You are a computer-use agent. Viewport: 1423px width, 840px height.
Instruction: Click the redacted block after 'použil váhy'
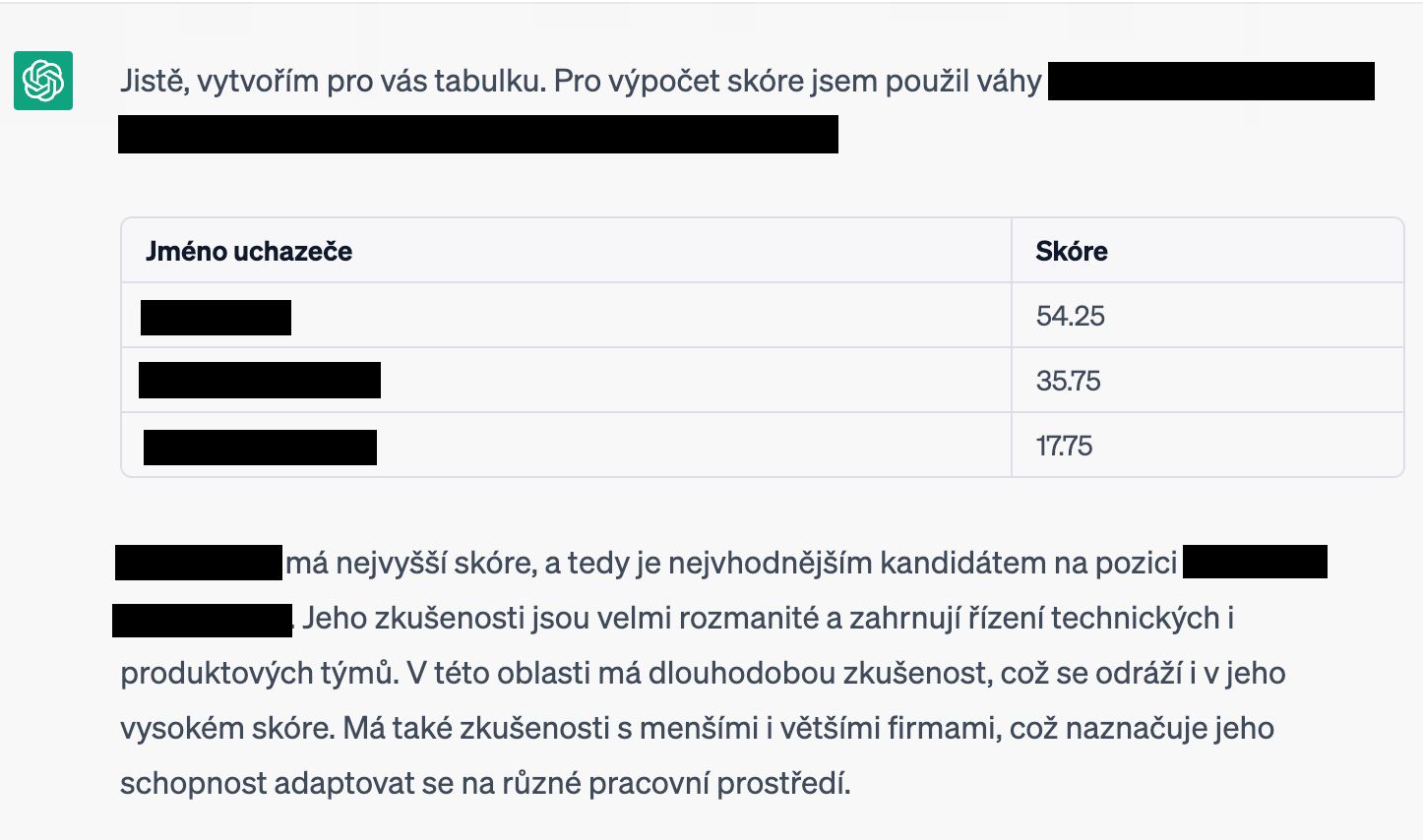point(1211,81)
